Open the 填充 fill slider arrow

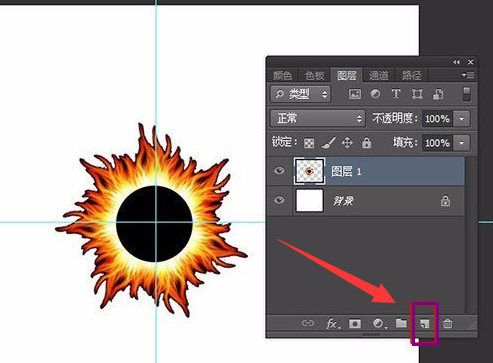pyautogui.click(x=461, y=143)
